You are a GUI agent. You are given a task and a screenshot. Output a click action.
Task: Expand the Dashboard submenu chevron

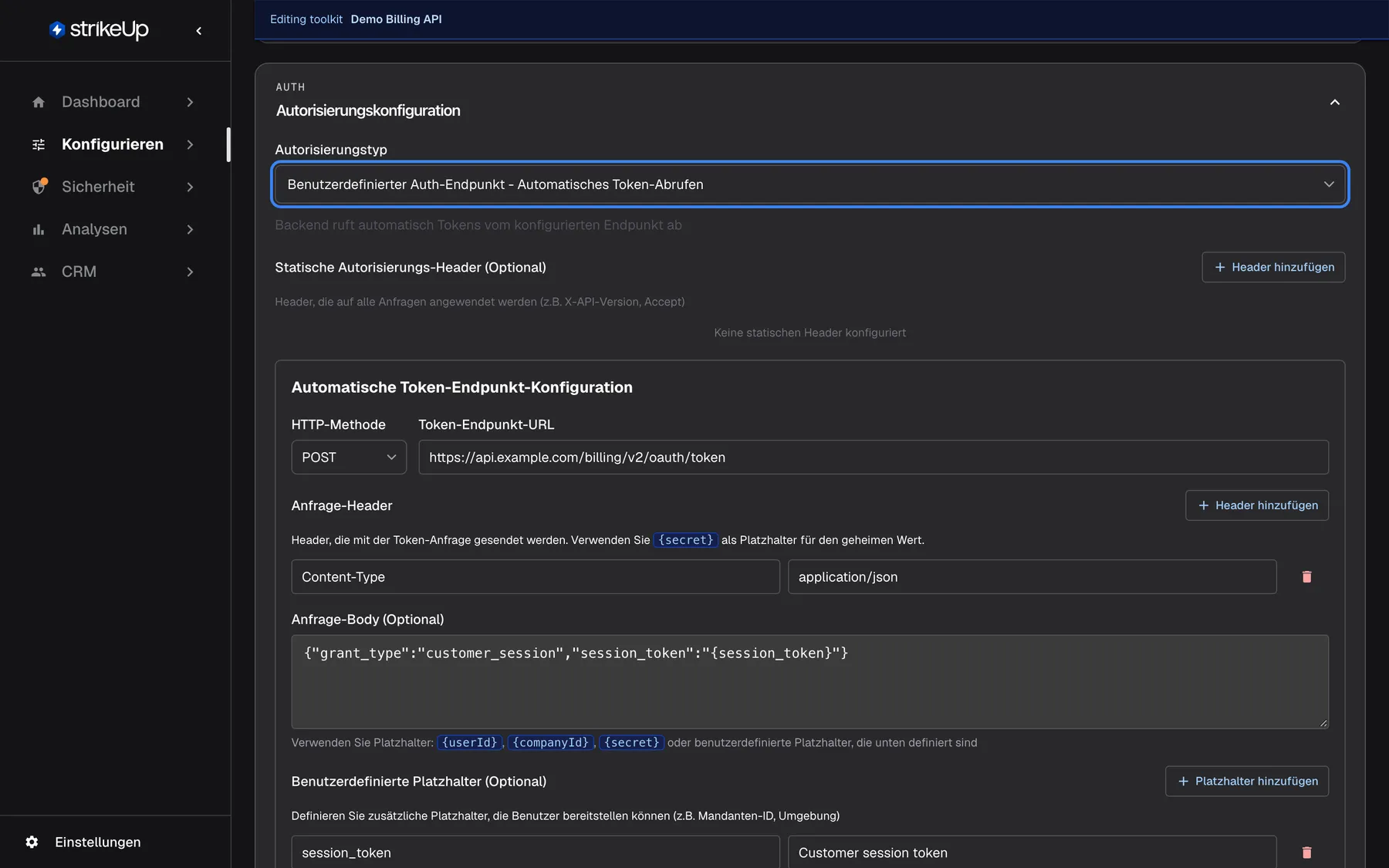tap(190, 102)
